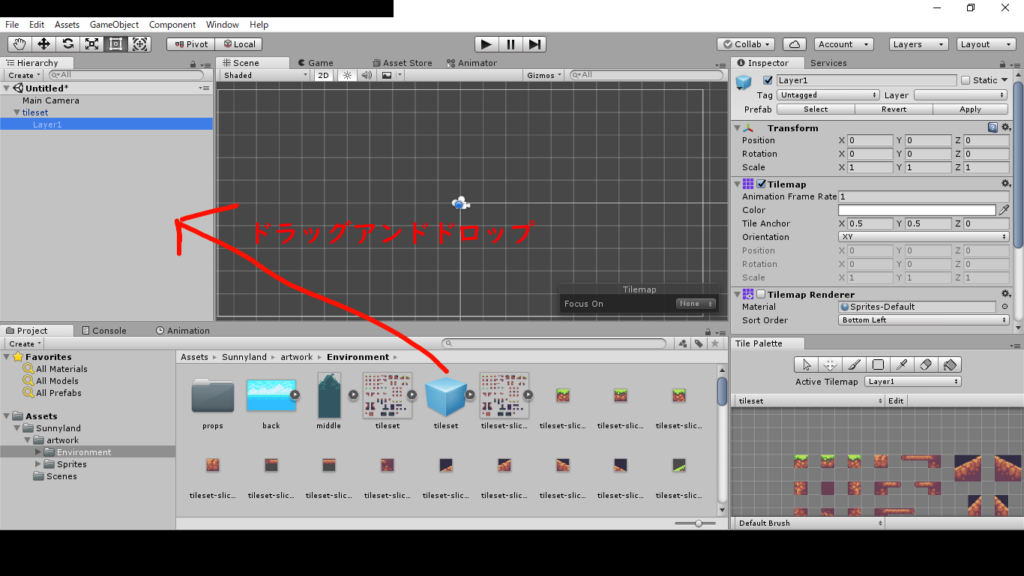Pick the Paintbrush tool in Tile Palette
Screen dimensions: 1024x576
[854, 365]
